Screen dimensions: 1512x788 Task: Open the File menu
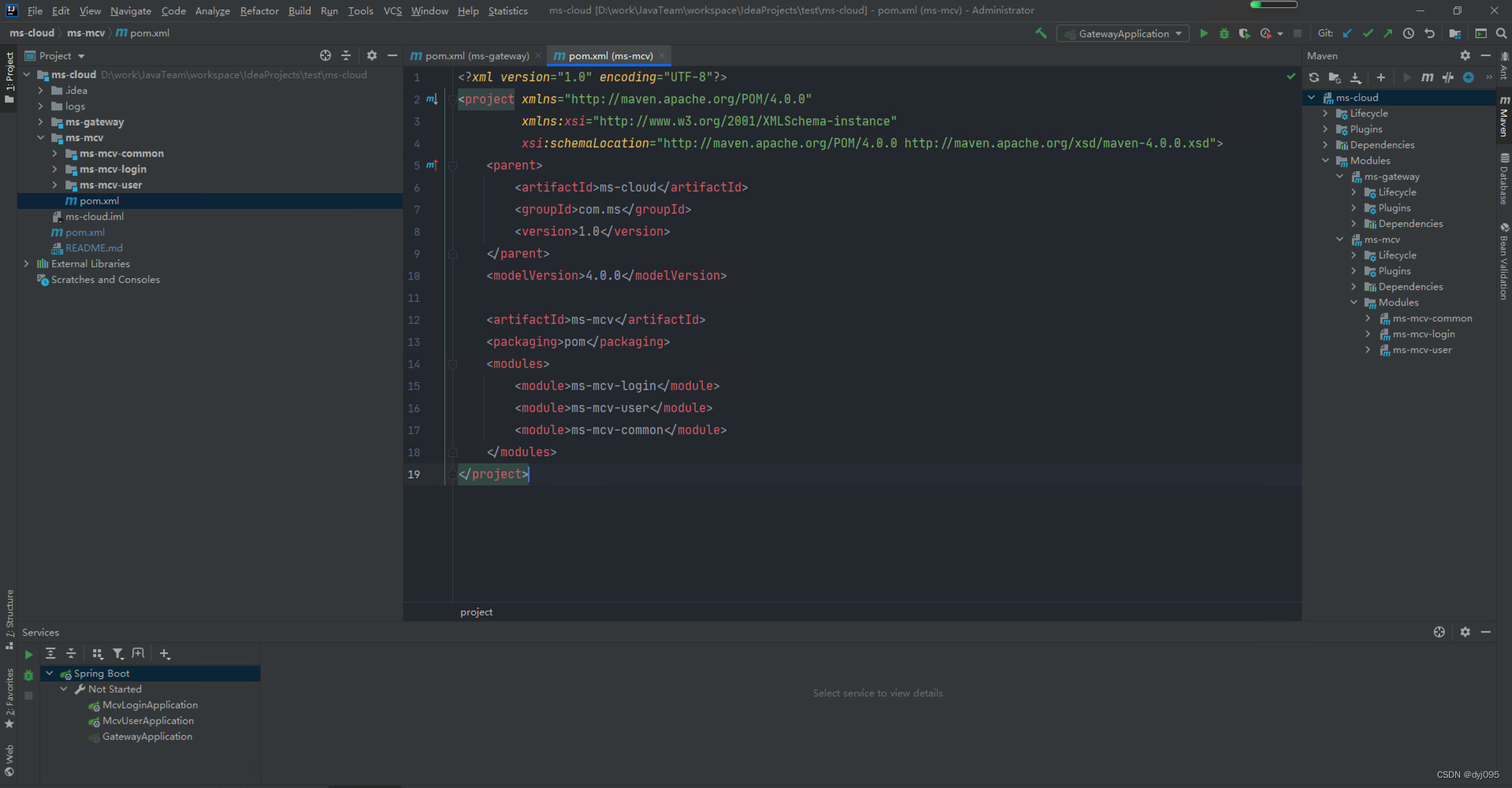click(x=35, y=11)
